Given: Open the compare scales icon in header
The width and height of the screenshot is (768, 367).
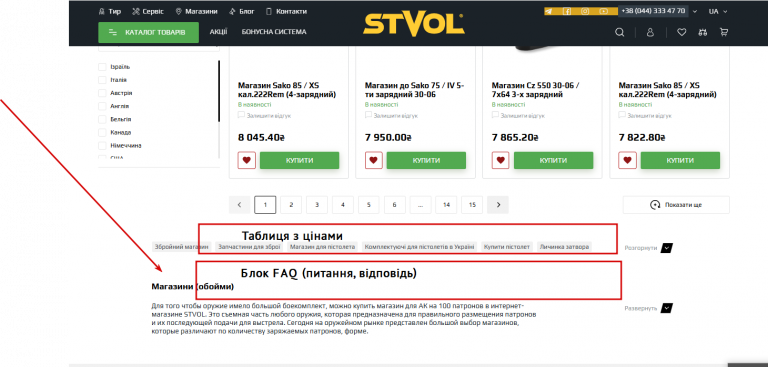Looking at the screenshot, I should (702, 32).
